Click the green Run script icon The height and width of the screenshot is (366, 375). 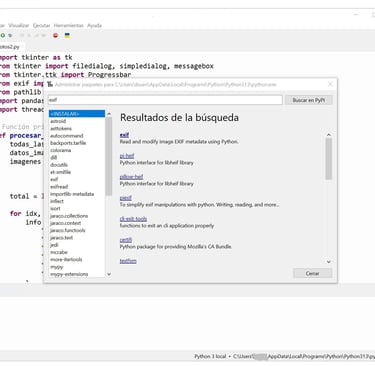3,35
